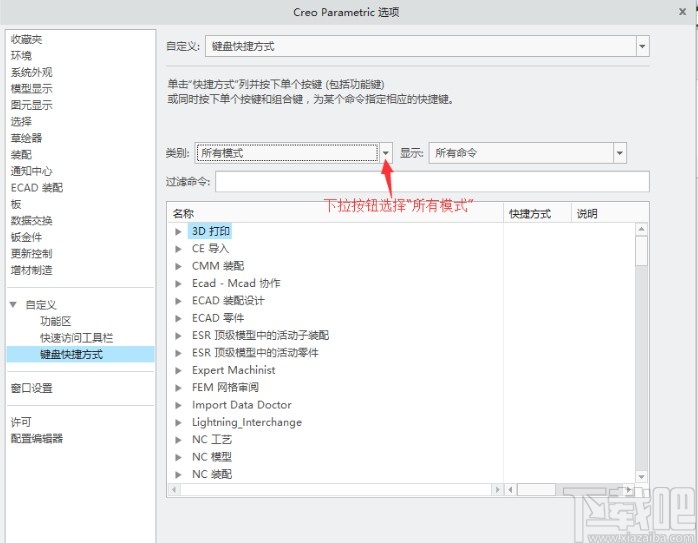Select 模型显示 in the left sidebar
The image size is (698, 543).
tap(31, 89)
